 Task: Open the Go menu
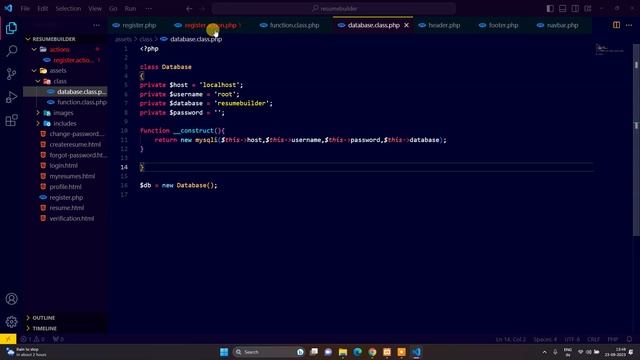pos(113,8)
